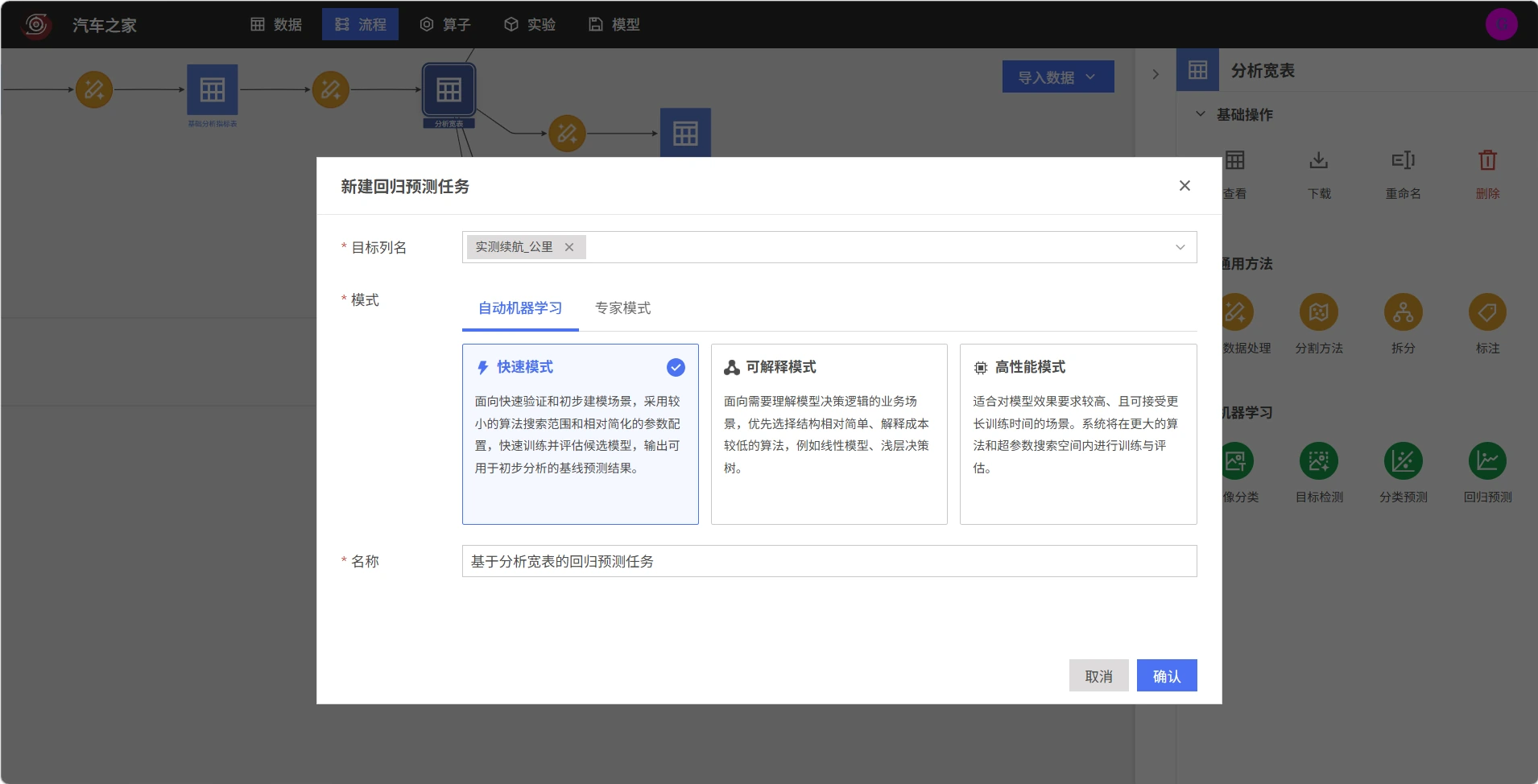The height and width of the screenshot is (784, 1538).
Task: Select the 分割方法 icon
Action: pyautogui.click(x=1319, y=312)
